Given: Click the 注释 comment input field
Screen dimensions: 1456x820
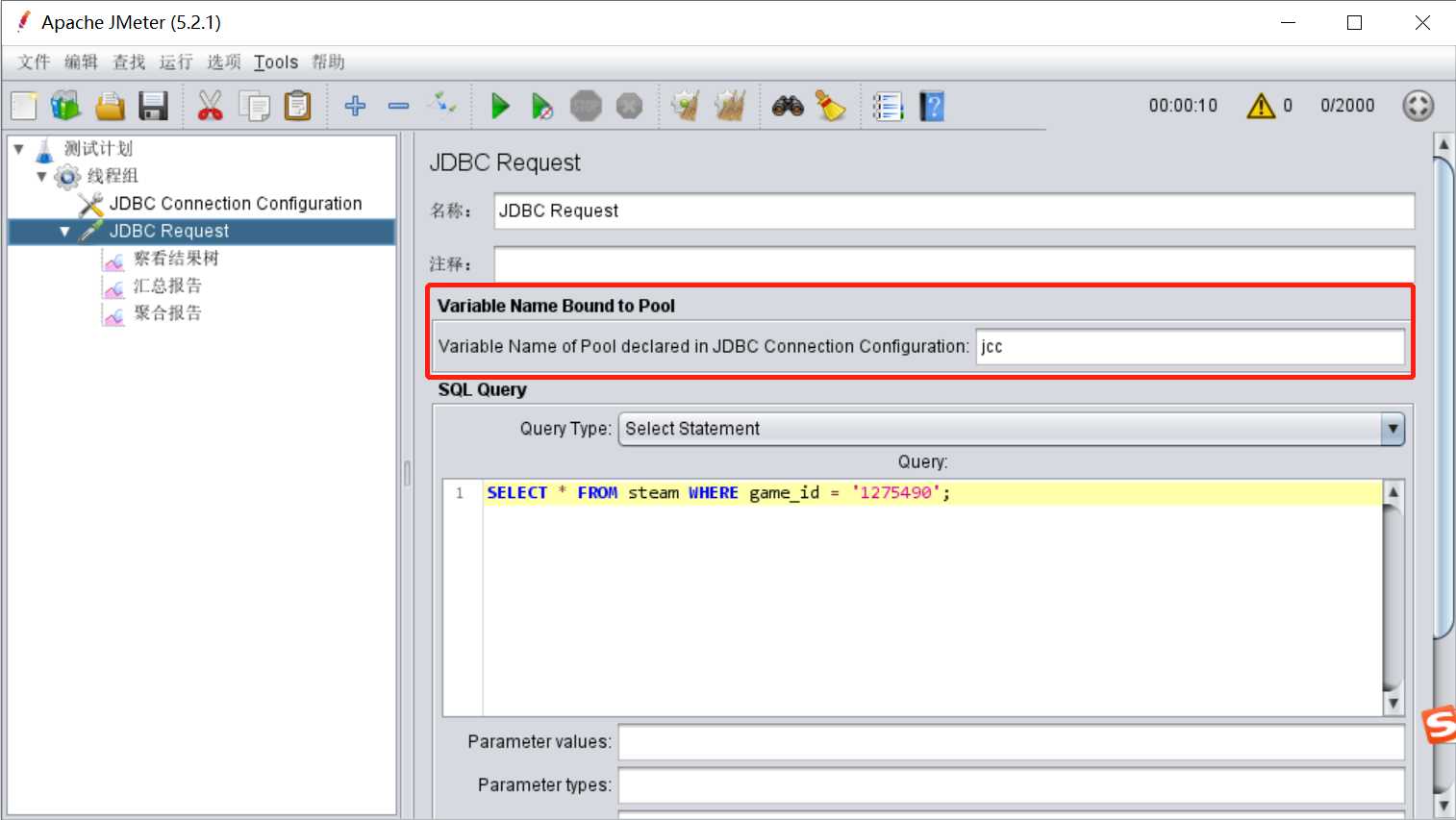Looking at the screenshot, I should click(x=954, y=264).
